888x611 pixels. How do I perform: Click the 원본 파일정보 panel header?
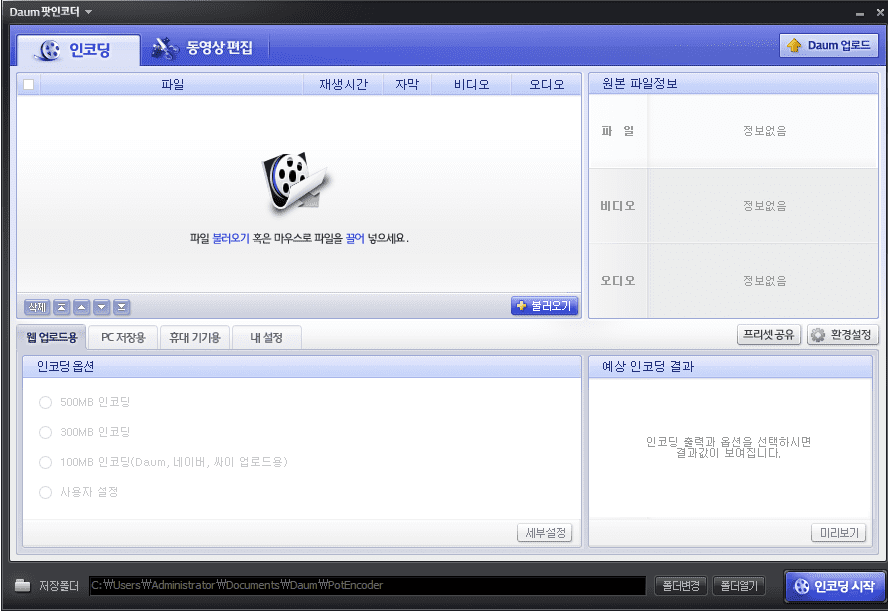(x=733, y=84)
